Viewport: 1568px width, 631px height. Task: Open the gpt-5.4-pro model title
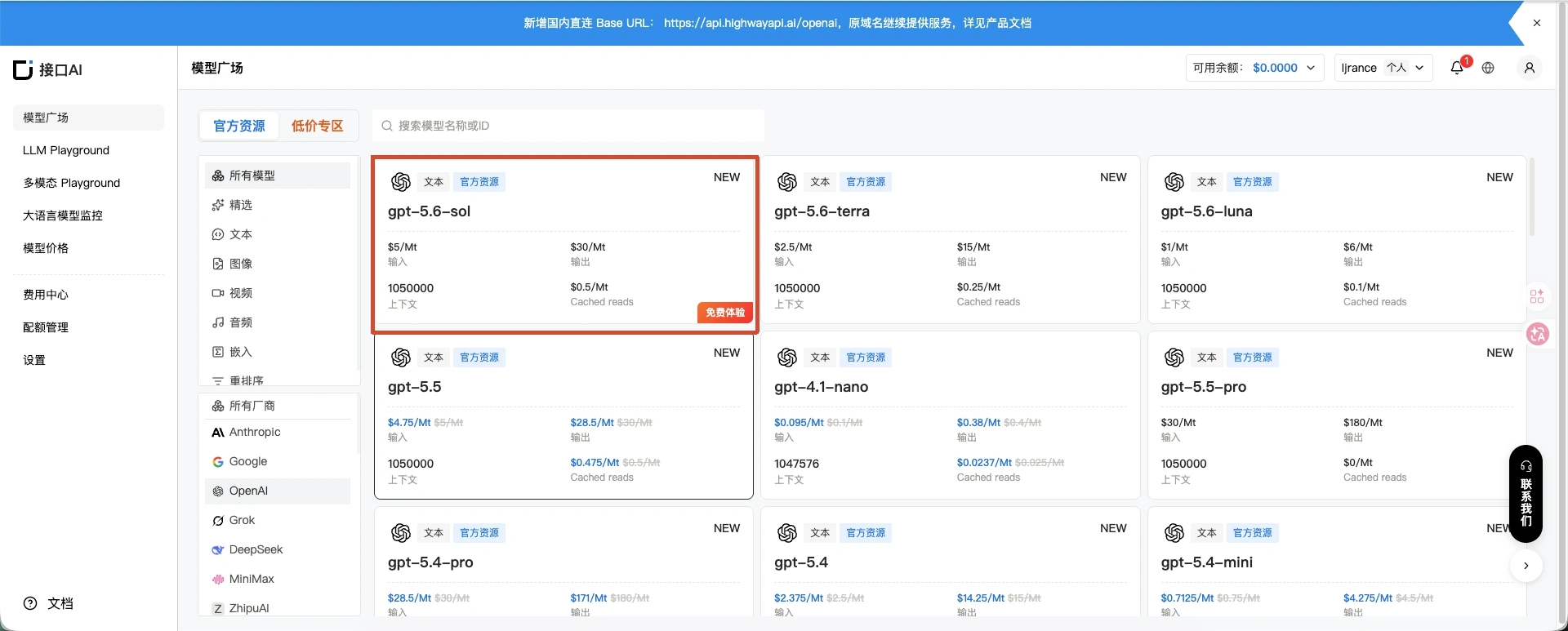[430, 562]
